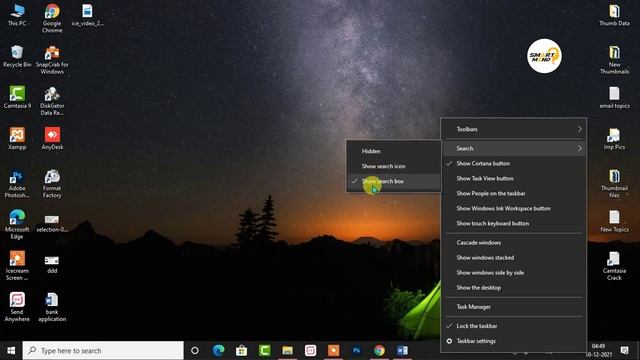Click the Windows Start button
Screen dimensions: 640x360
[11, 351]
